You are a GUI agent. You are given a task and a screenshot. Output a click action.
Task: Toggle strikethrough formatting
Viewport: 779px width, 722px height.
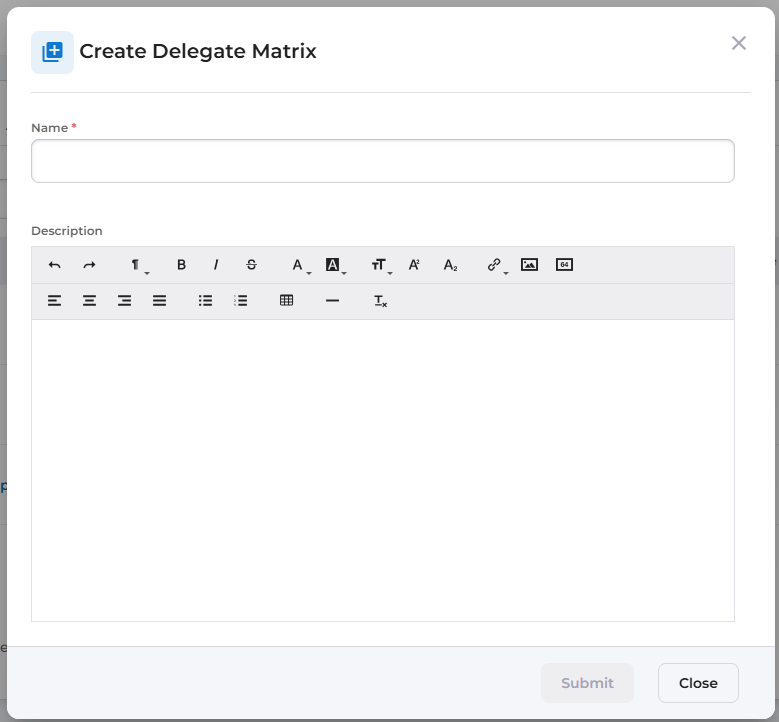click(x=251, y=265)
